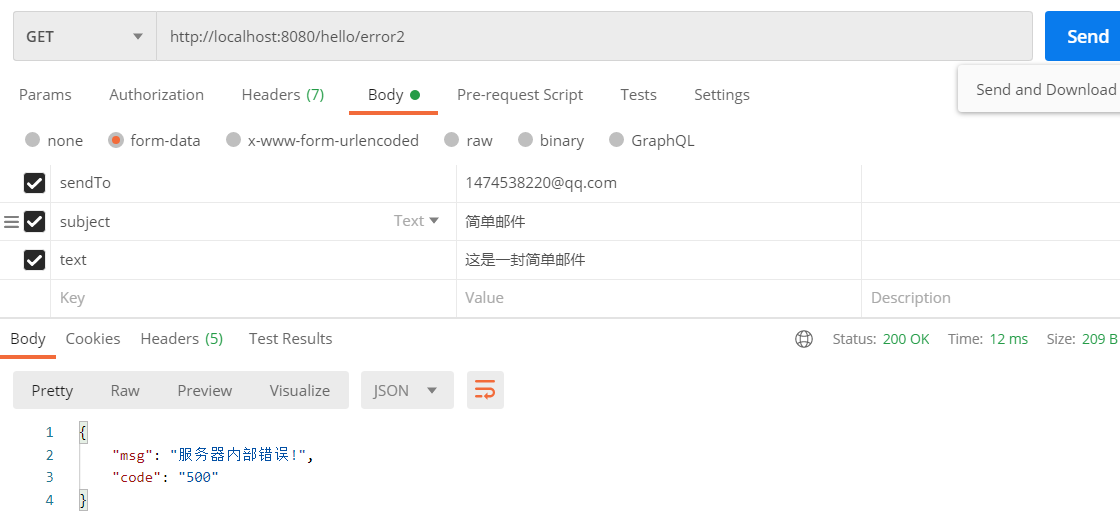
Task: Switch response view to Preview
Action: pos(205,390)
